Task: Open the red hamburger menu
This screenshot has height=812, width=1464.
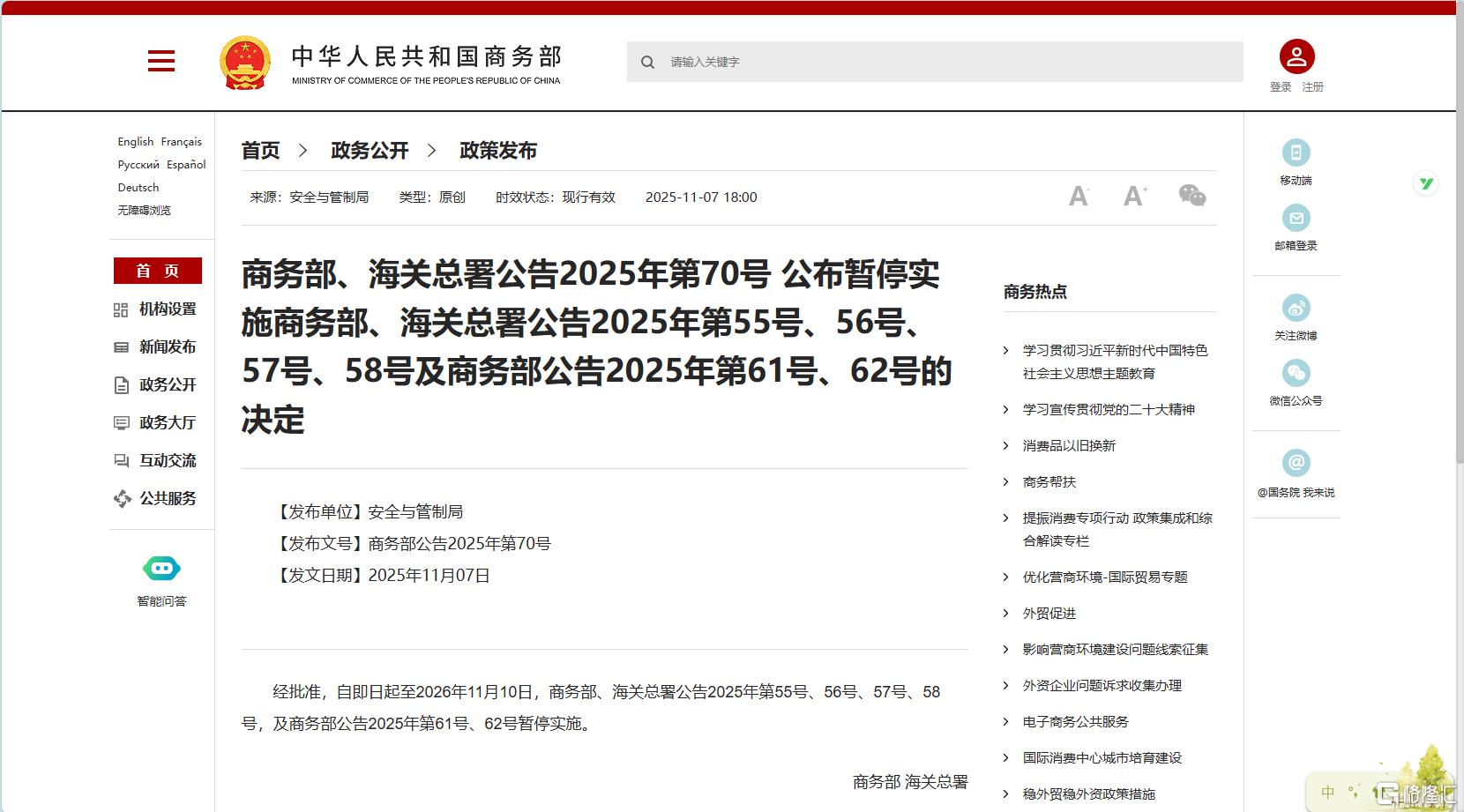Action: pyautogui.click(x=161, y=61)
